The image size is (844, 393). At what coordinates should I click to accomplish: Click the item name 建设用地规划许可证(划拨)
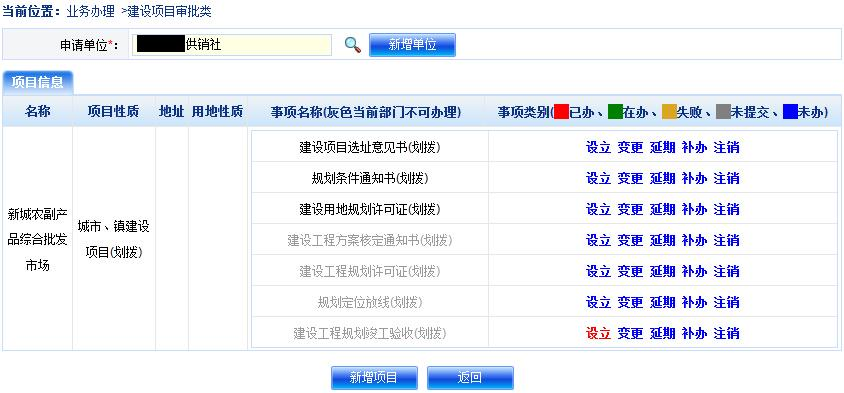coord(370,209)
